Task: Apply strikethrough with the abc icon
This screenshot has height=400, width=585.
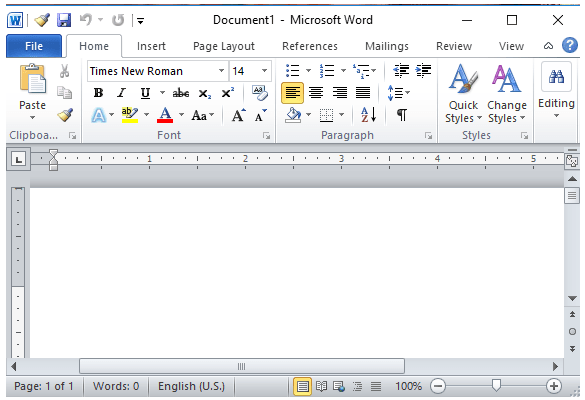Action: coord(181,93)
